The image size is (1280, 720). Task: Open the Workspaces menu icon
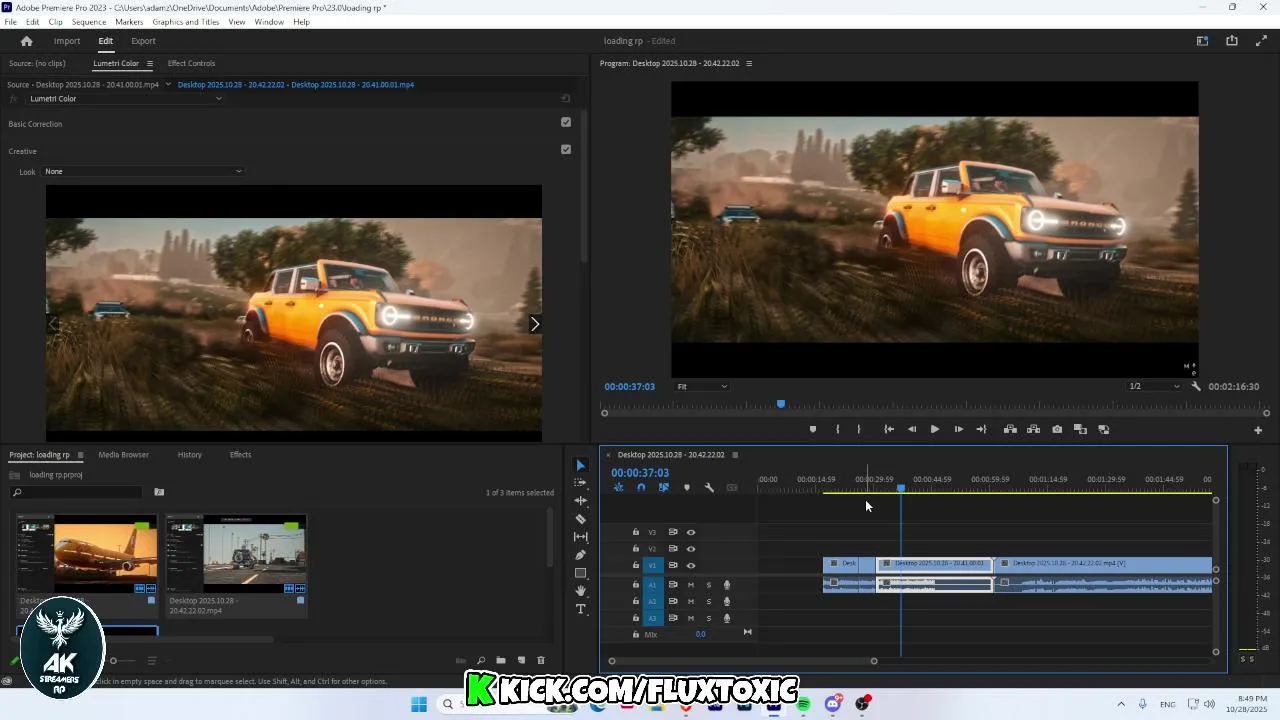click(x=1202, y=41)
